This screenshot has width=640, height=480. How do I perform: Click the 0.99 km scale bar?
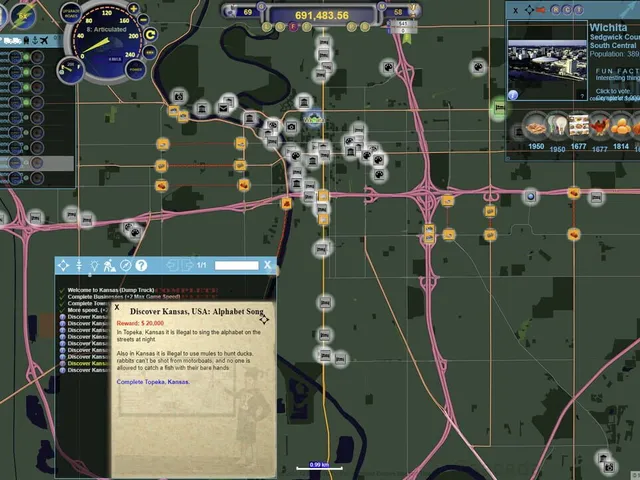click(319, 466)
